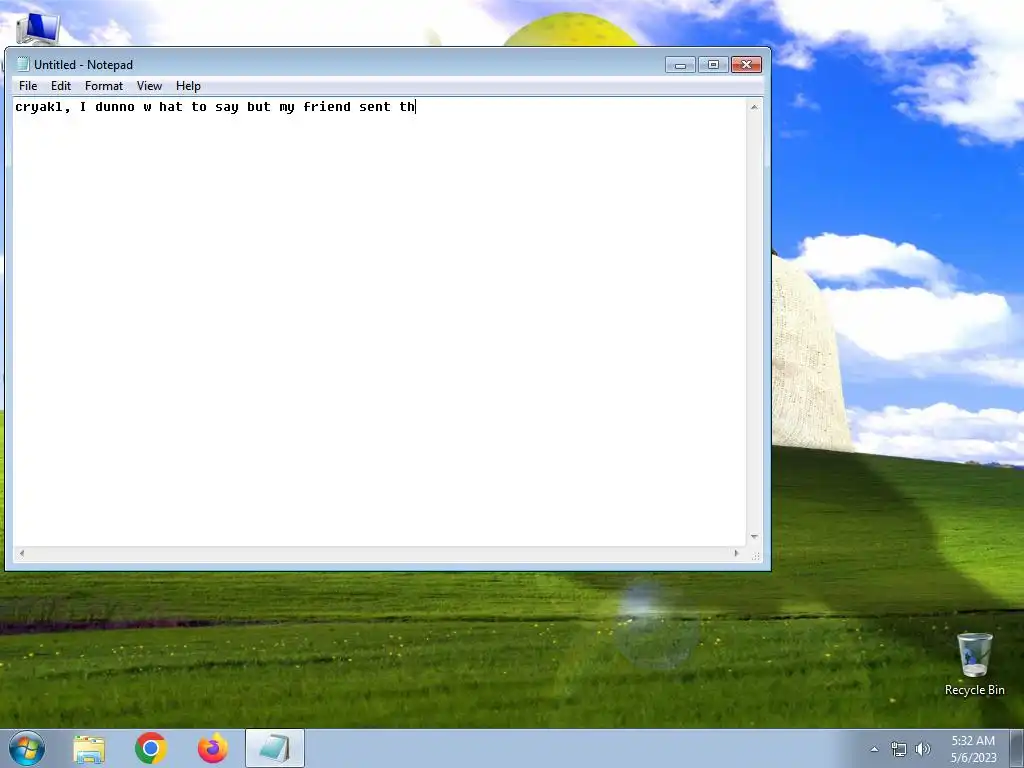Click inside the Notepad text area

(x=379, y=323)
